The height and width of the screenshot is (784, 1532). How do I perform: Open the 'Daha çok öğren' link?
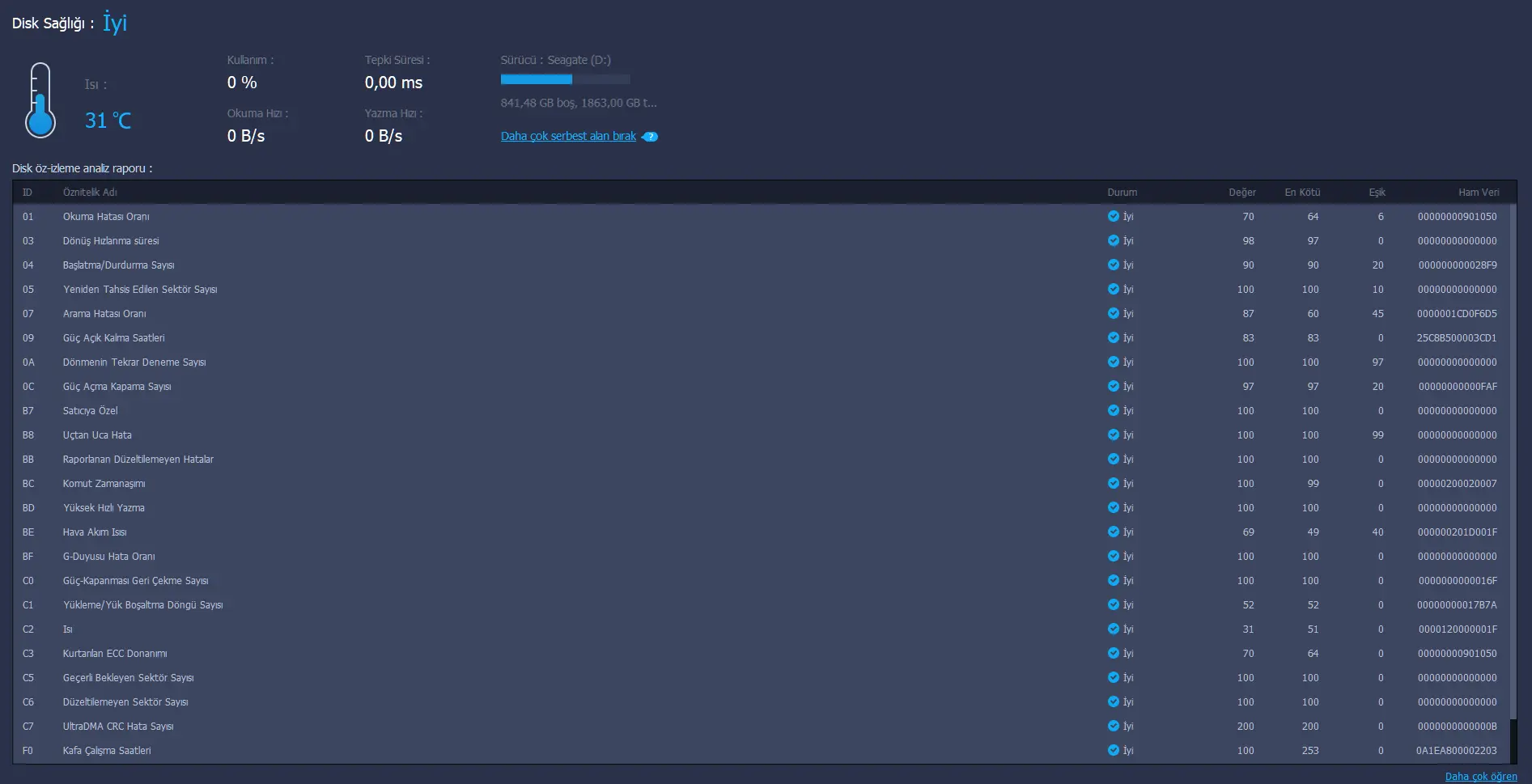(1481, 776)
